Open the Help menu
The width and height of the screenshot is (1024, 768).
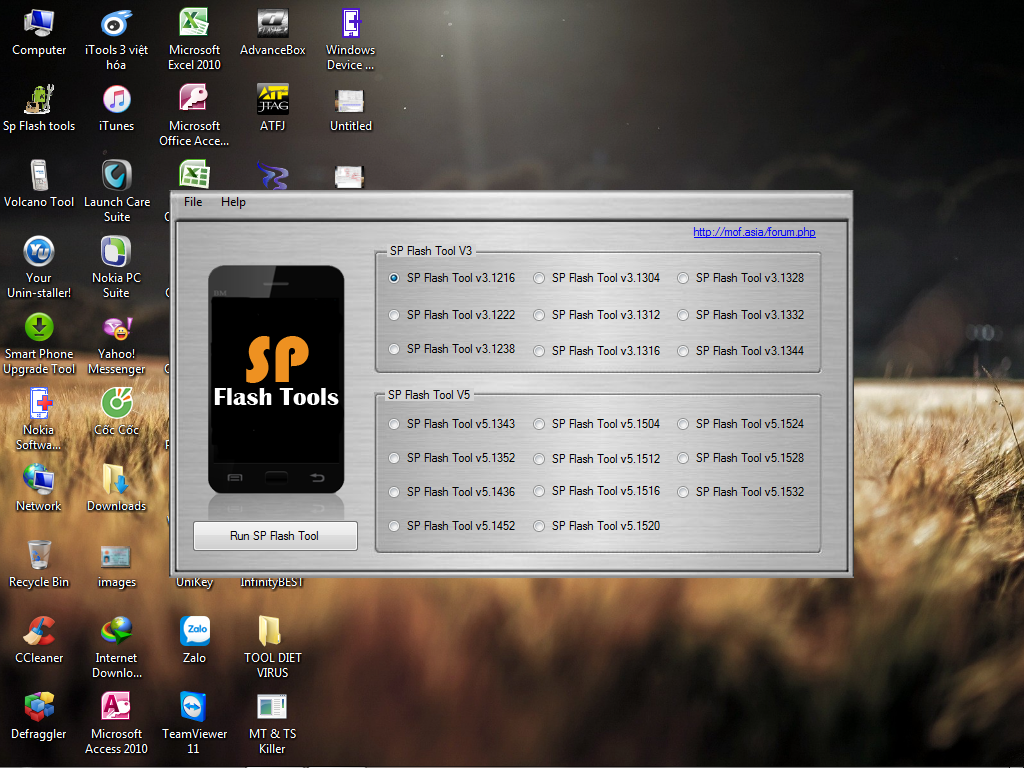tap(233, 202)
